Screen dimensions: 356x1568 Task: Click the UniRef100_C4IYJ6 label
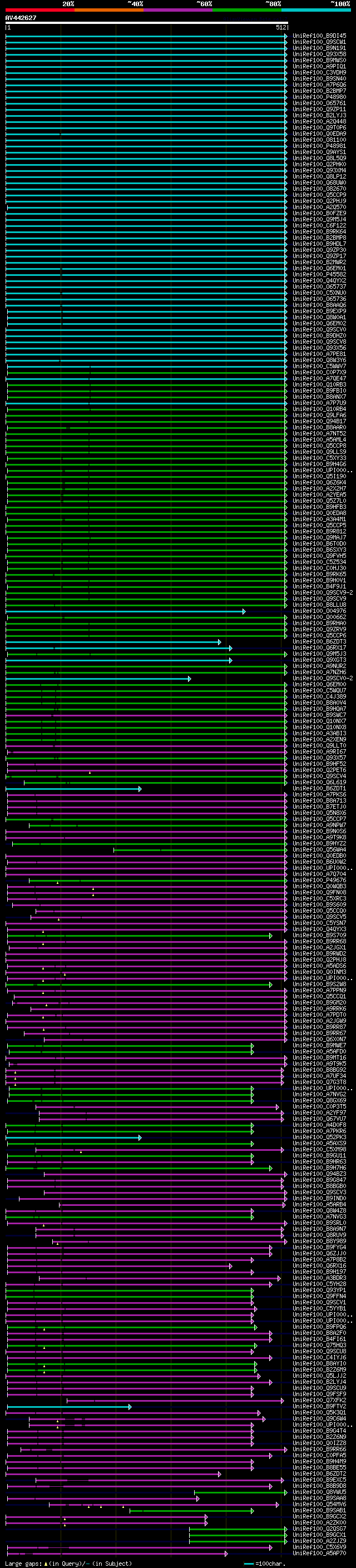(x=319, y=1357)
